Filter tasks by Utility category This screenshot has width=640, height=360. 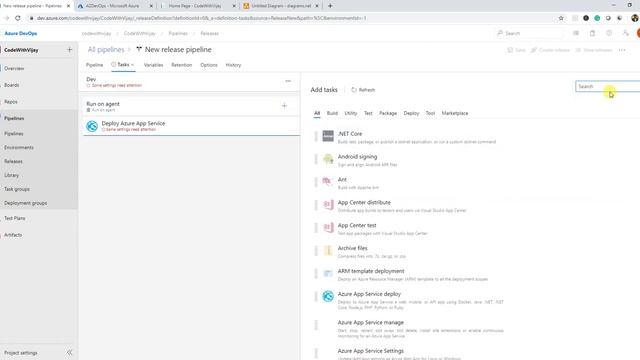pyautogui.click(x=351, y=113)
